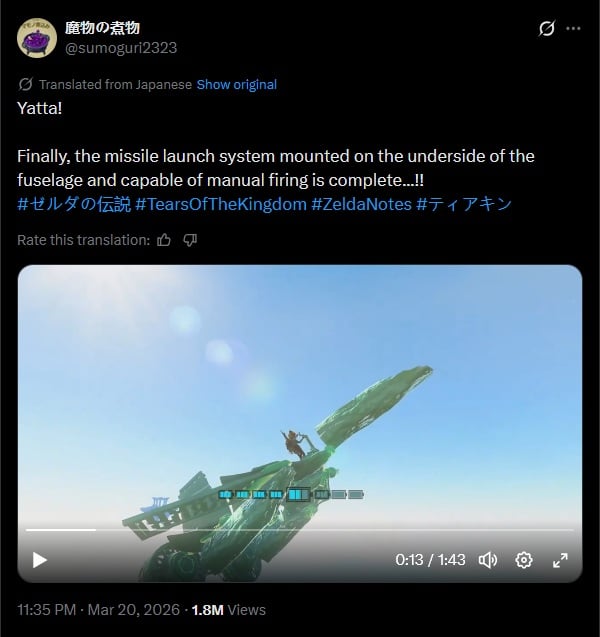Open video settings gear
The width and height of the screenshot is (600, 637).
pos(524,560)
